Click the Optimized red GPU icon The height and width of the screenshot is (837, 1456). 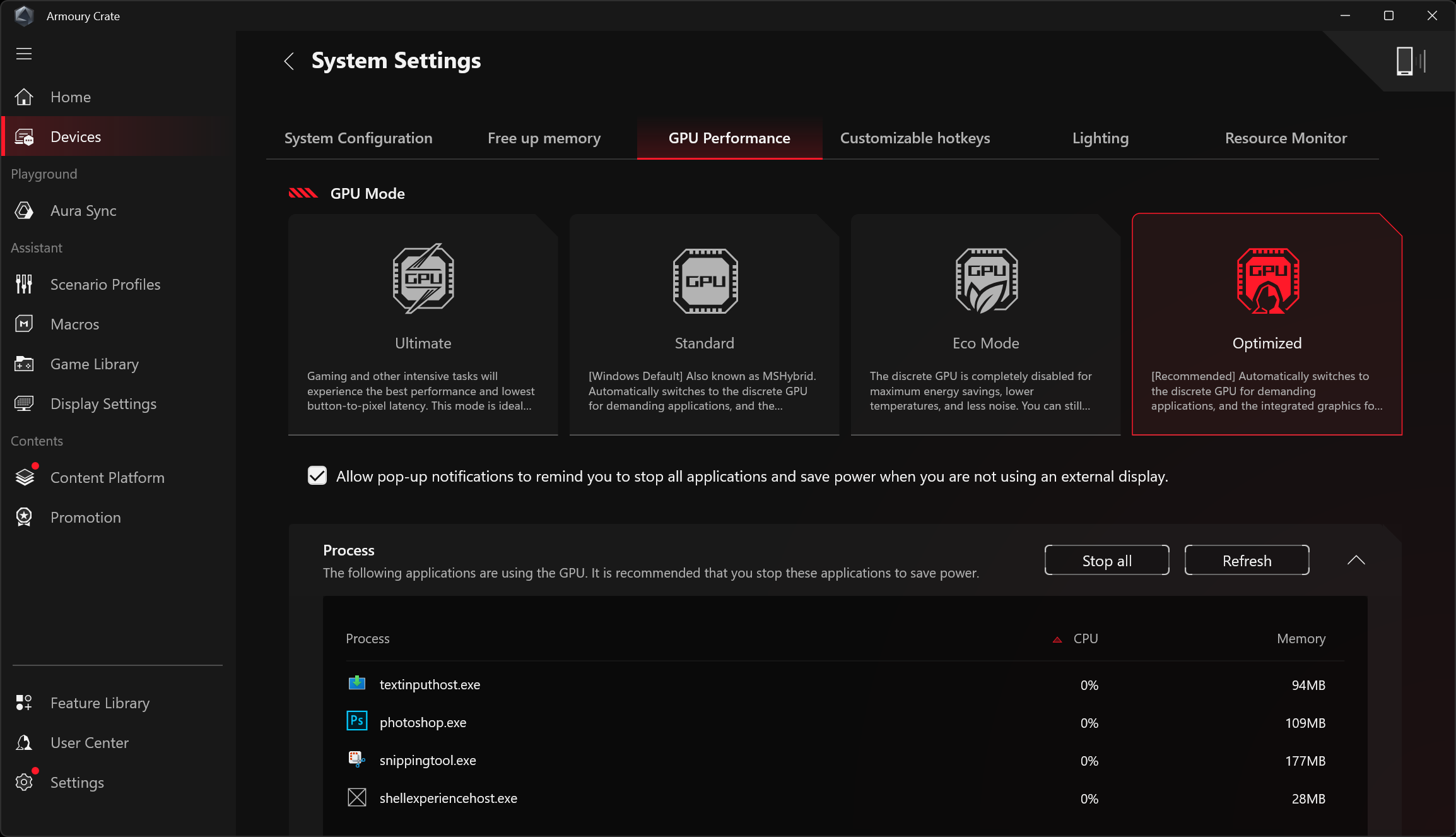[1267, 280]
